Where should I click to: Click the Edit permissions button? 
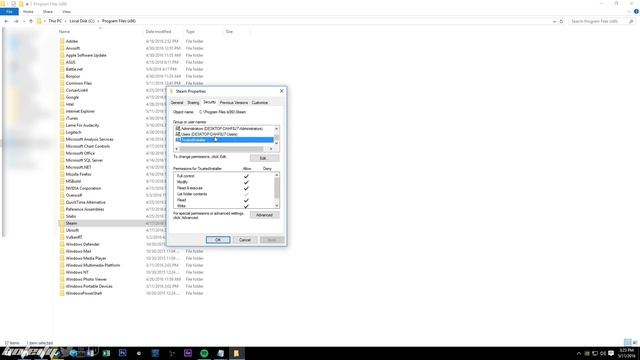pos(264,158)
